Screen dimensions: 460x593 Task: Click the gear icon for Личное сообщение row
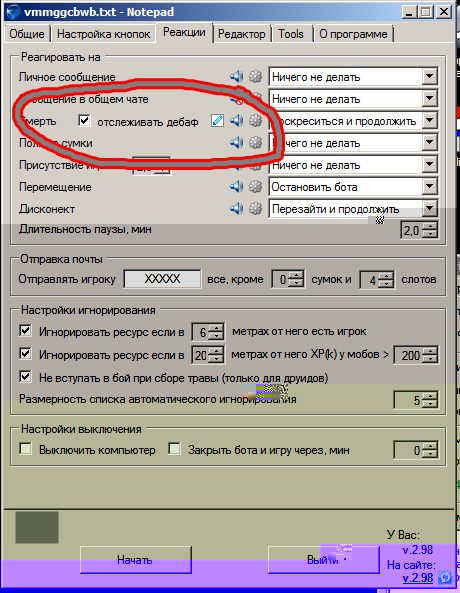[x=256, y=77]
